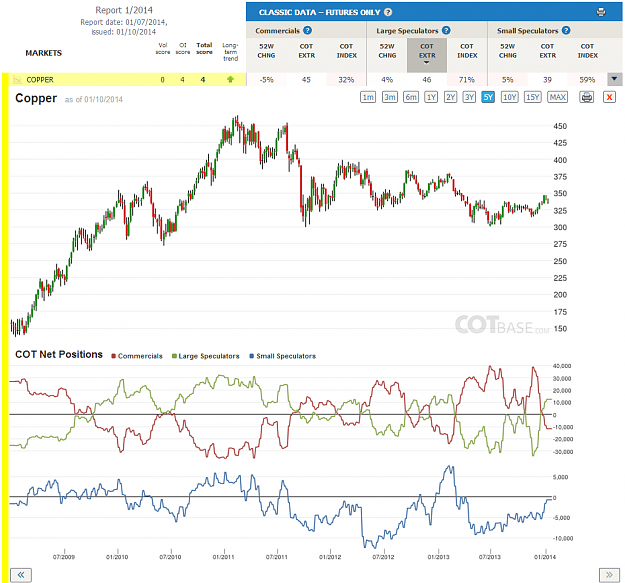Open Commercials help icon

pos(307,30)
